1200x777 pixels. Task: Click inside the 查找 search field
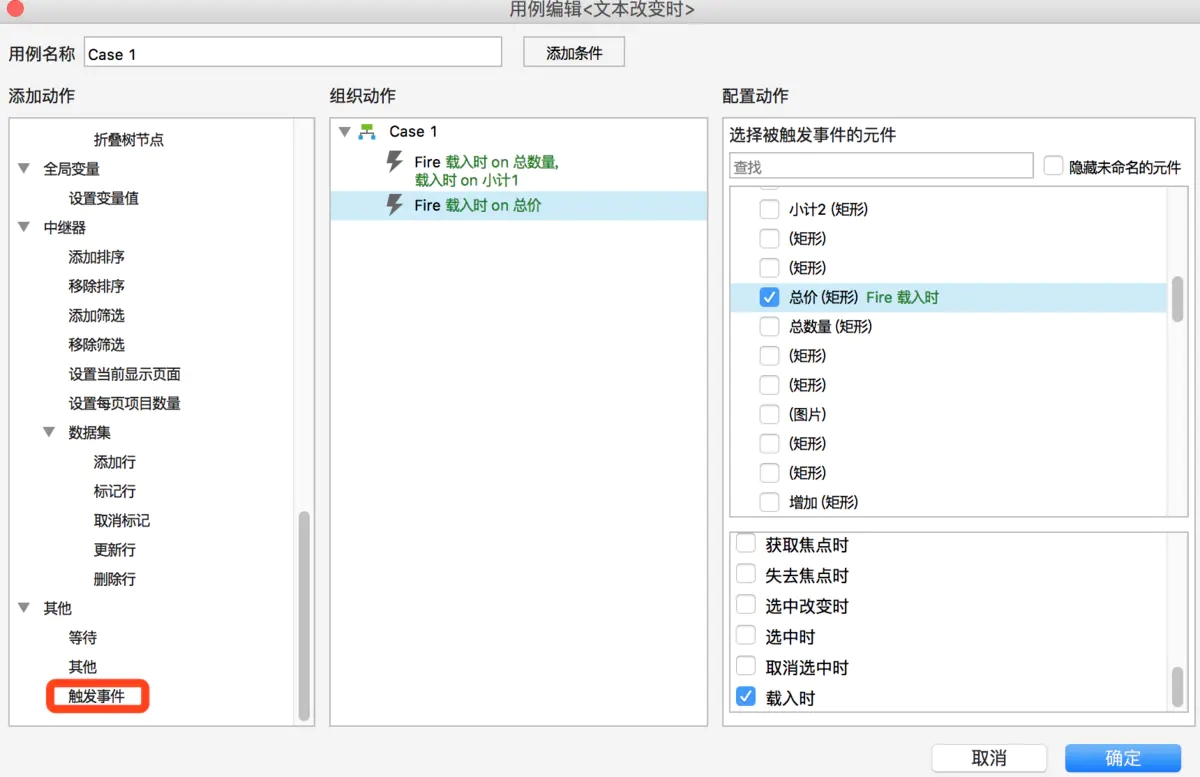click(880, 165)
